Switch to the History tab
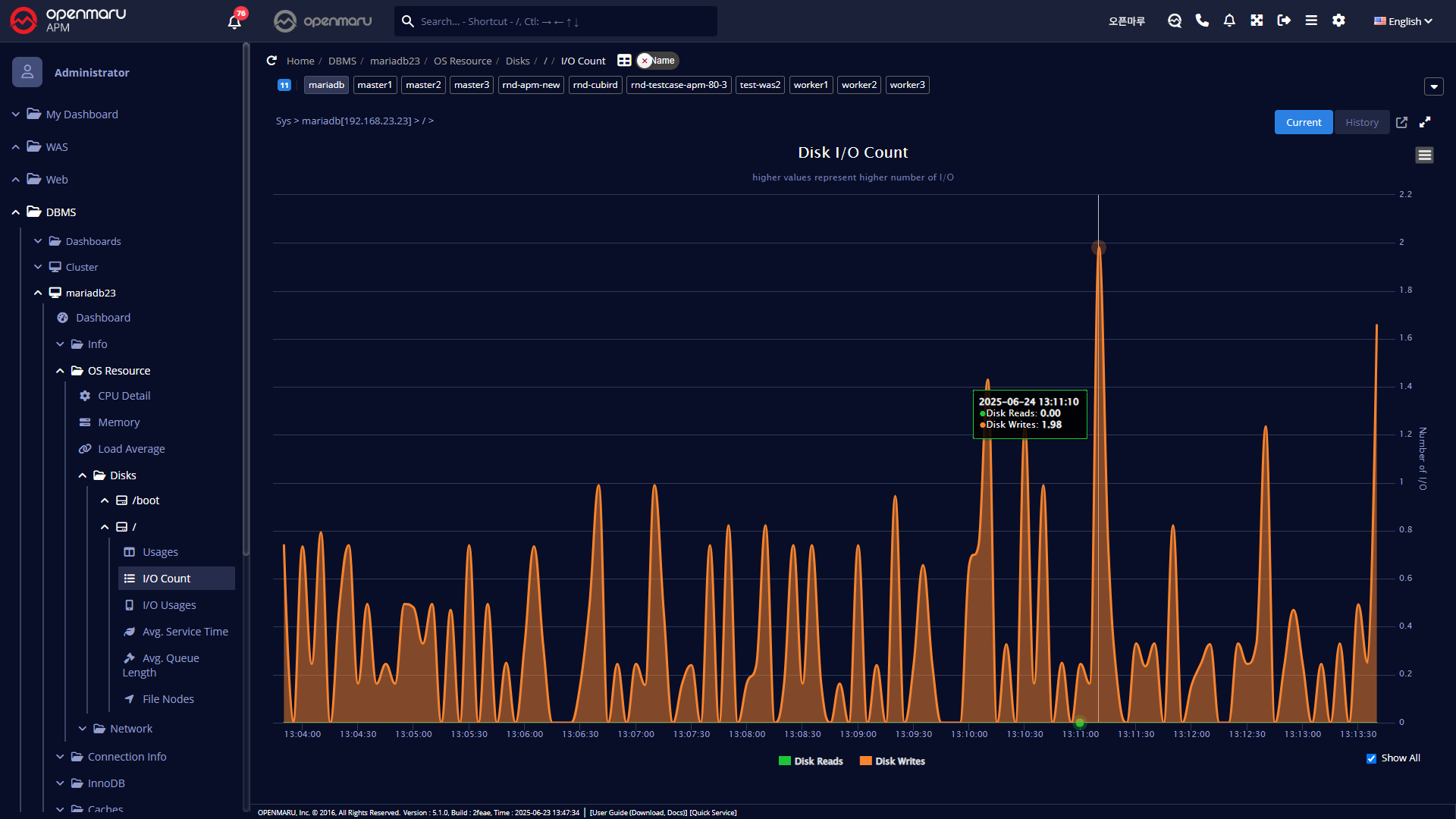1456x819 pixels. pos(1361,122)
